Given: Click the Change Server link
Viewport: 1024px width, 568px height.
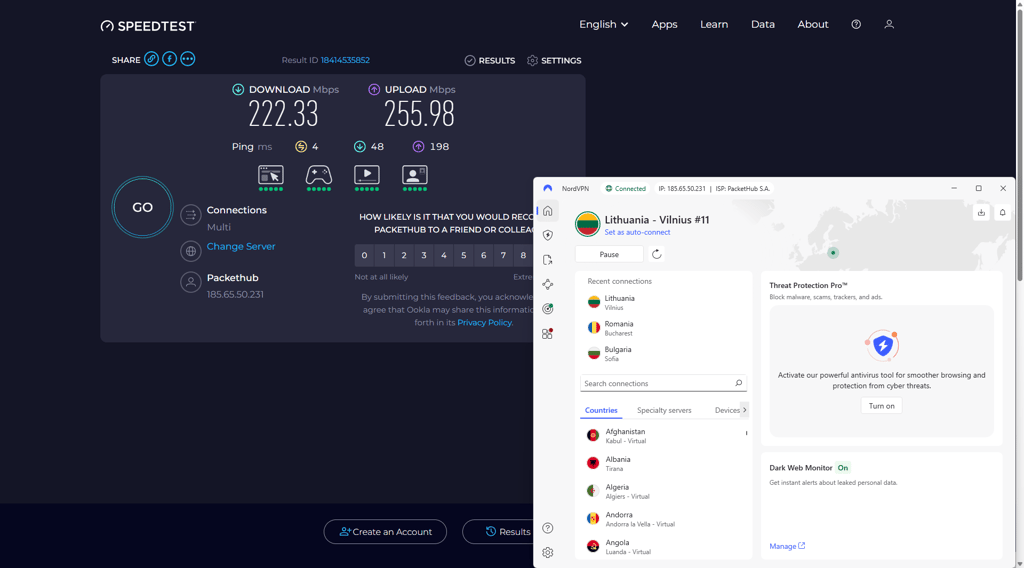Looking at the screenshot, I should (x=241, y=246).
